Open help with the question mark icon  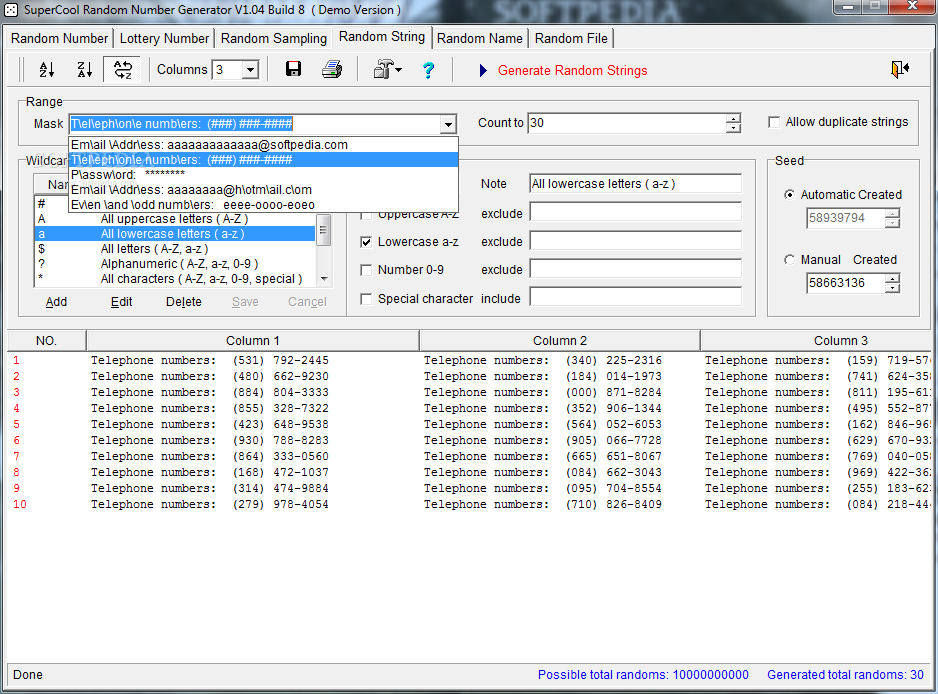point(428,70)
